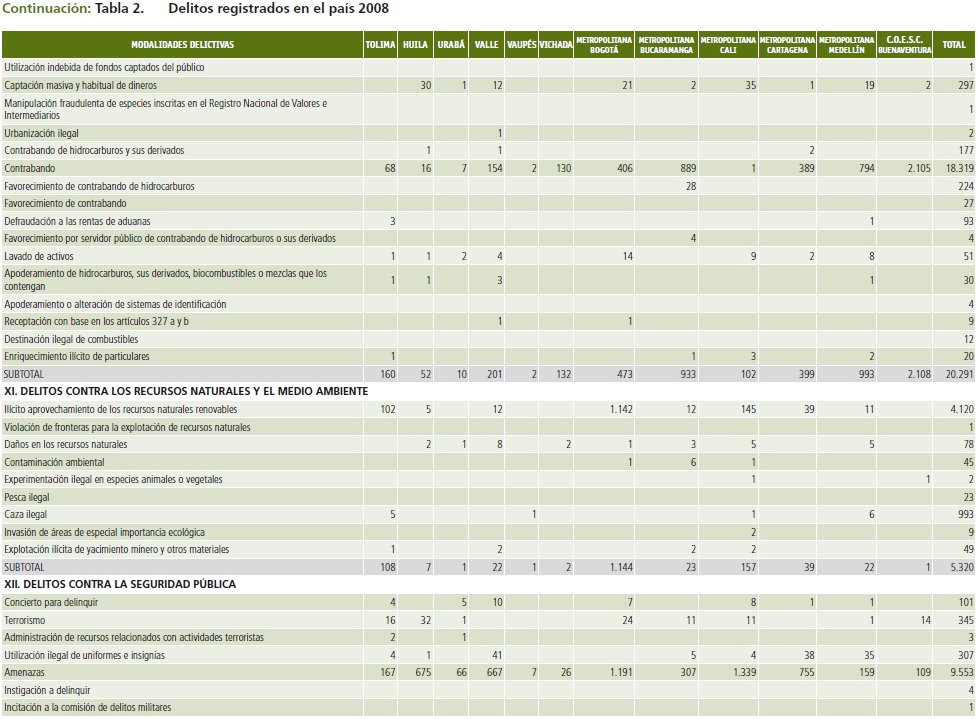The image size is (978, 719).
Task: Click section heading XI. Delitos contra los recursos naturales
Action: 185,391
